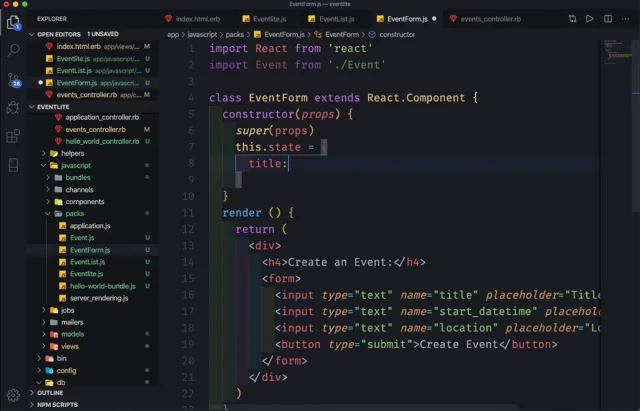Click the constructor breadcrumb item
This screenshot has width=640, height=411.
(397, 34)
